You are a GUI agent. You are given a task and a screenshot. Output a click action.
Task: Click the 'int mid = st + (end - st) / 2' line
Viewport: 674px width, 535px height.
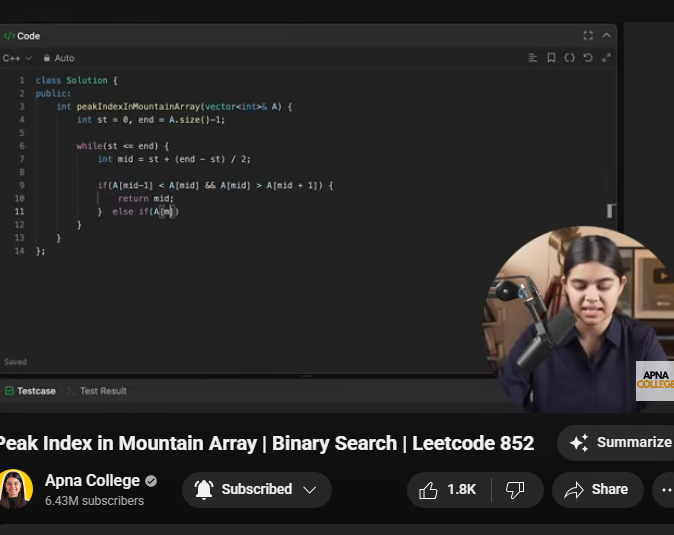(174, 159)
